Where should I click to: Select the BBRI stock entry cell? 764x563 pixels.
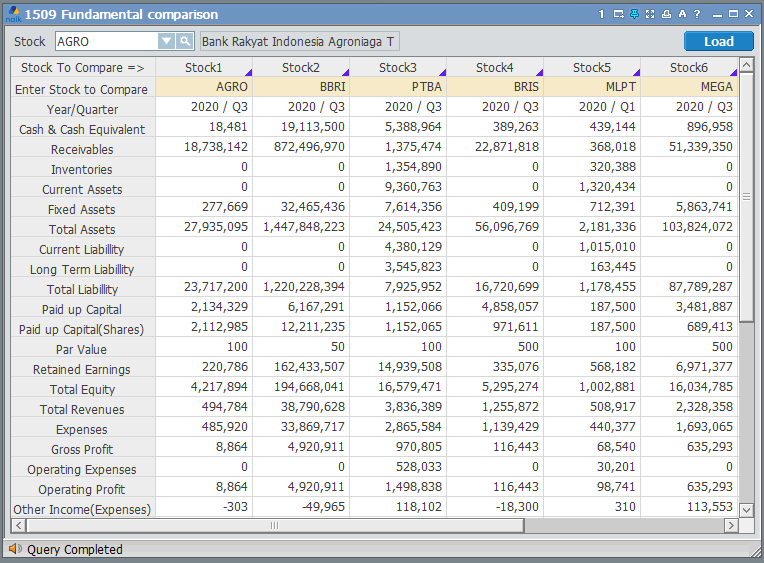301,87
